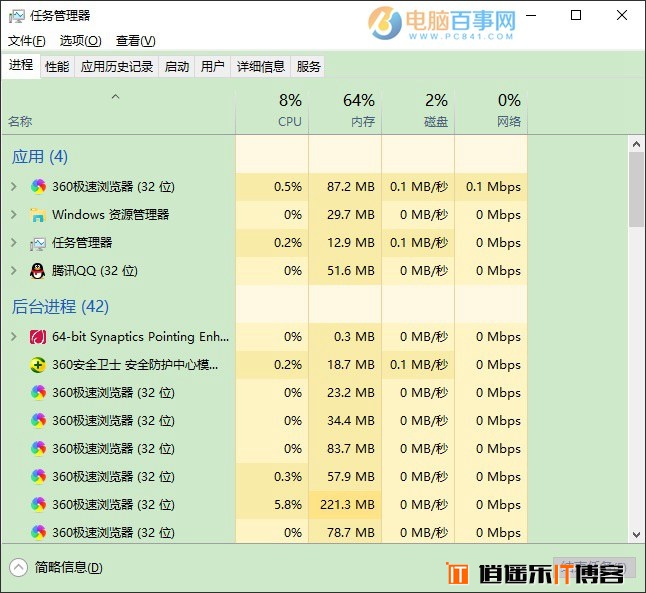Image resolution: width=646 pixels, height=593 pixels.
Task: Open the 选项(O) menu
Action: click(81, 41)
